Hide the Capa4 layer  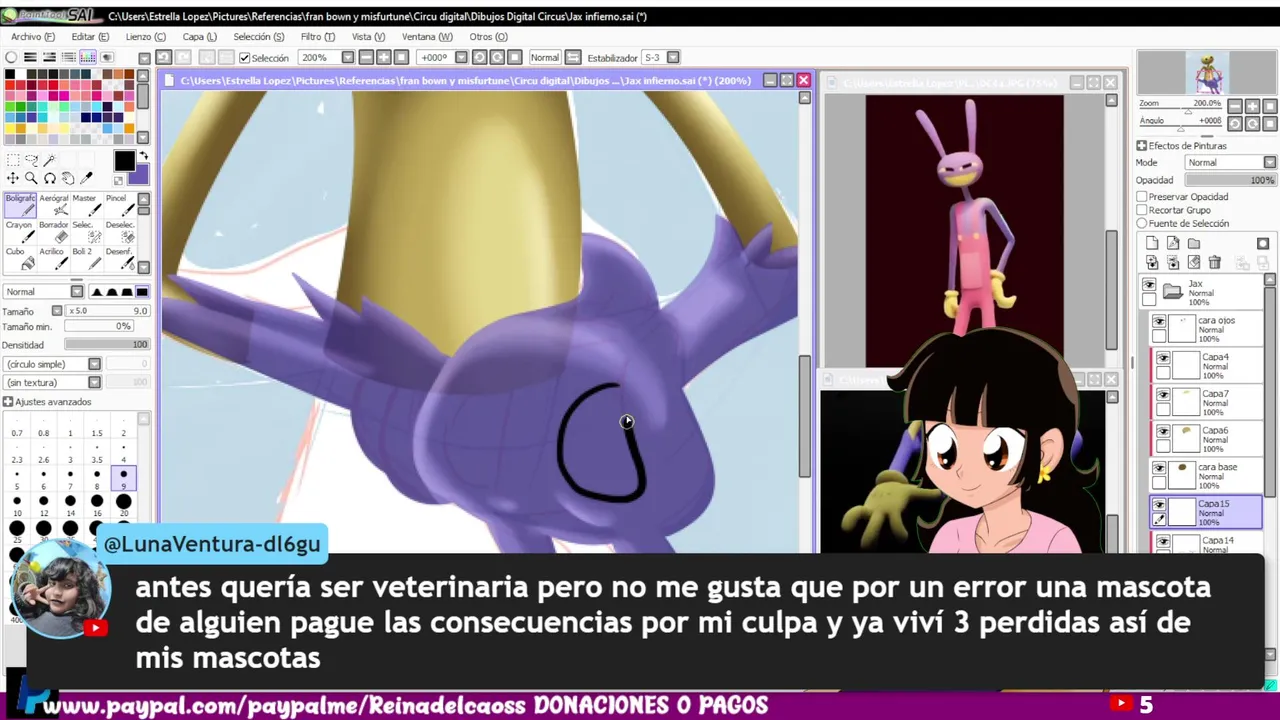tap(1163, 357)
